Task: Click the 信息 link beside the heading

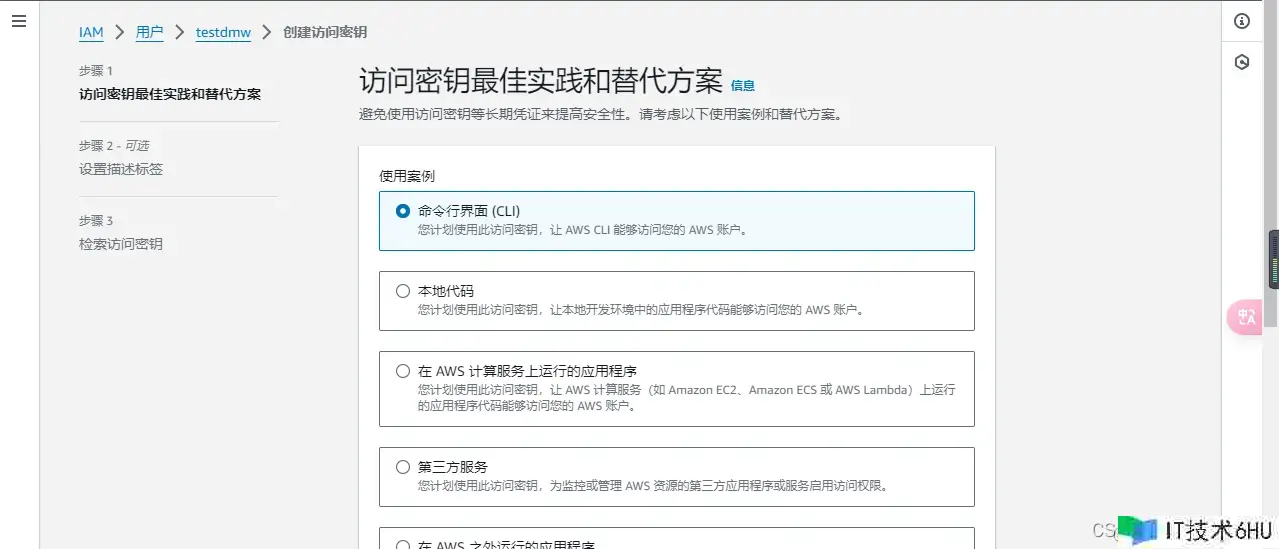Action: pyautogui.click(x=743, y=86)
